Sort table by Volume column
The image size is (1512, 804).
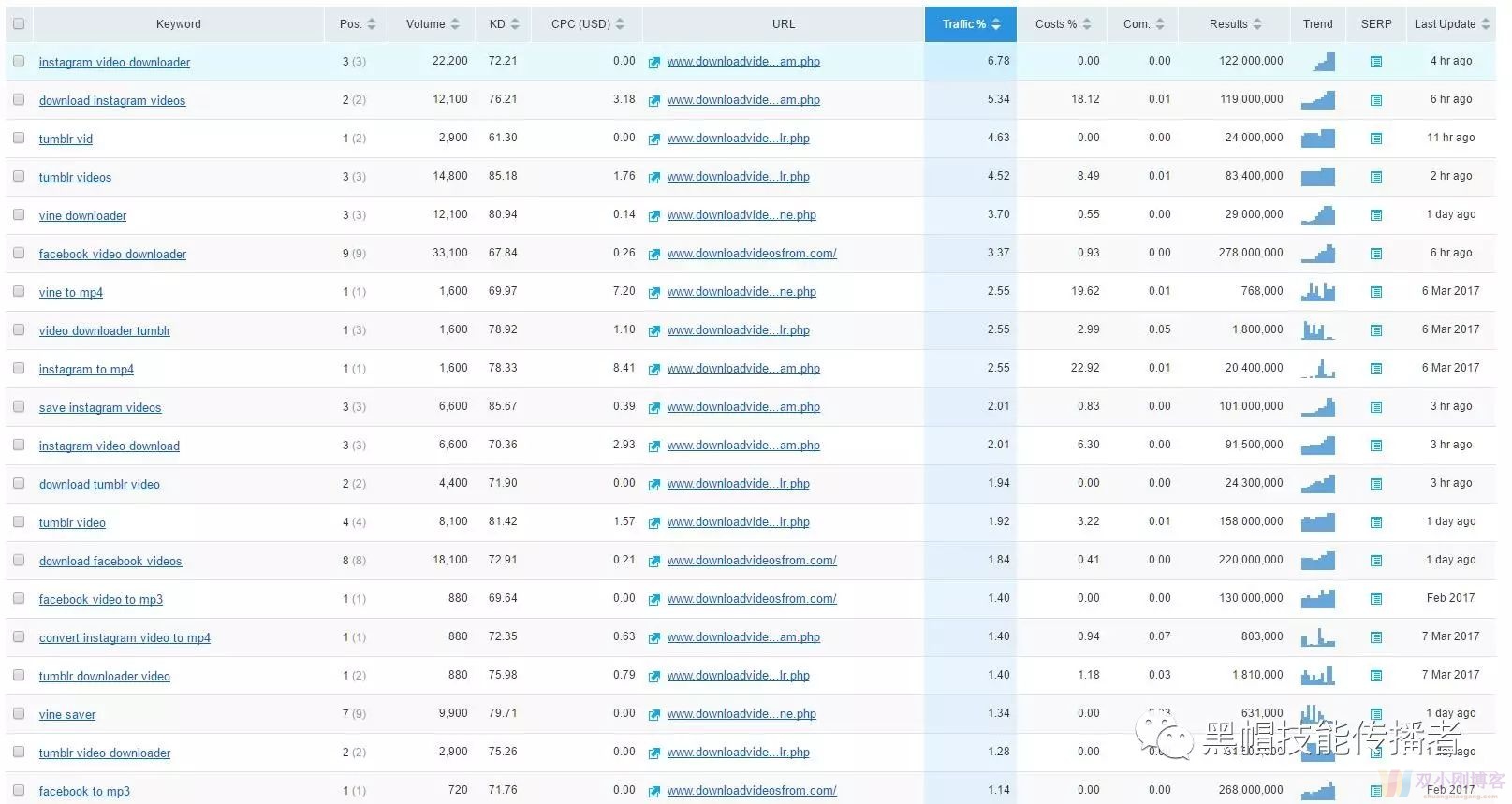point(433,24)
